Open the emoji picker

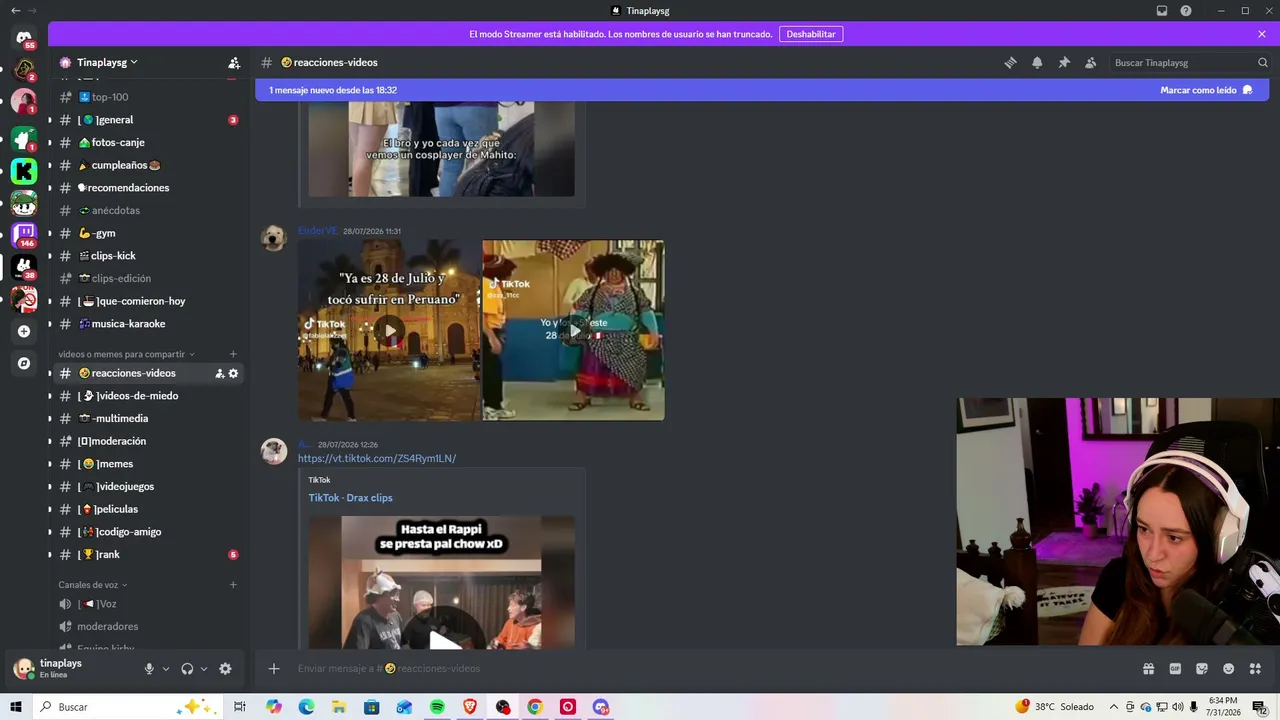[1229, 669]
